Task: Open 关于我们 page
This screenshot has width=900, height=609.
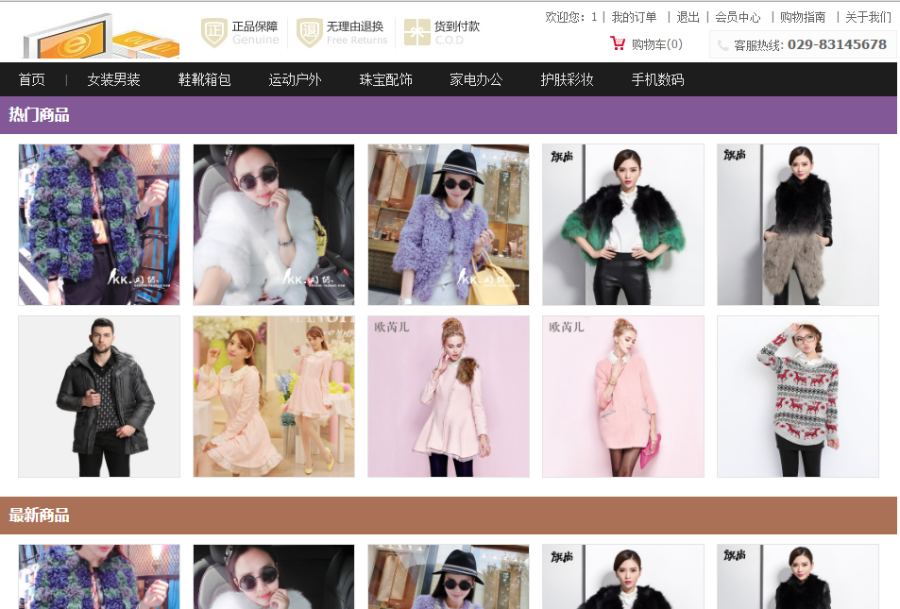Action: point(868,17)
